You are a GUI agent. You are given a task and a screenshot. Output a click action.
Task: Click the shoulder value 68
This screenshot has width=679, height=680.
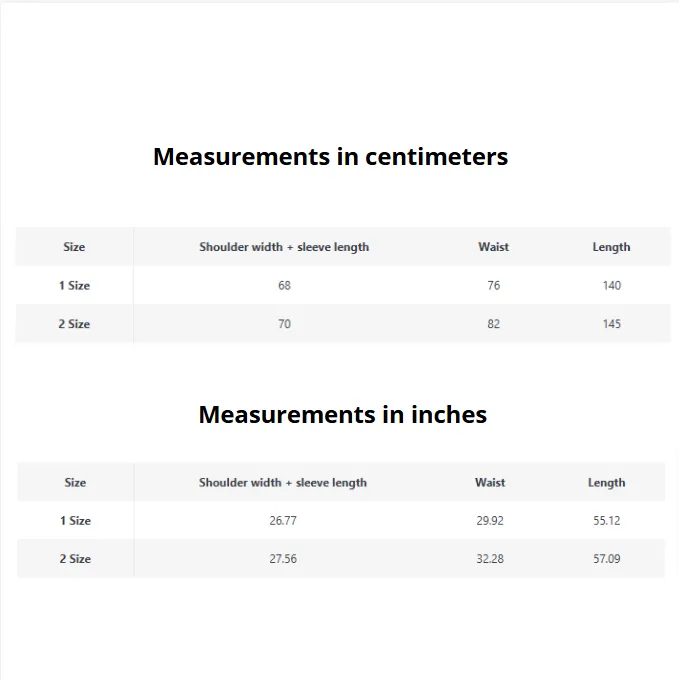tap(284, 285)
